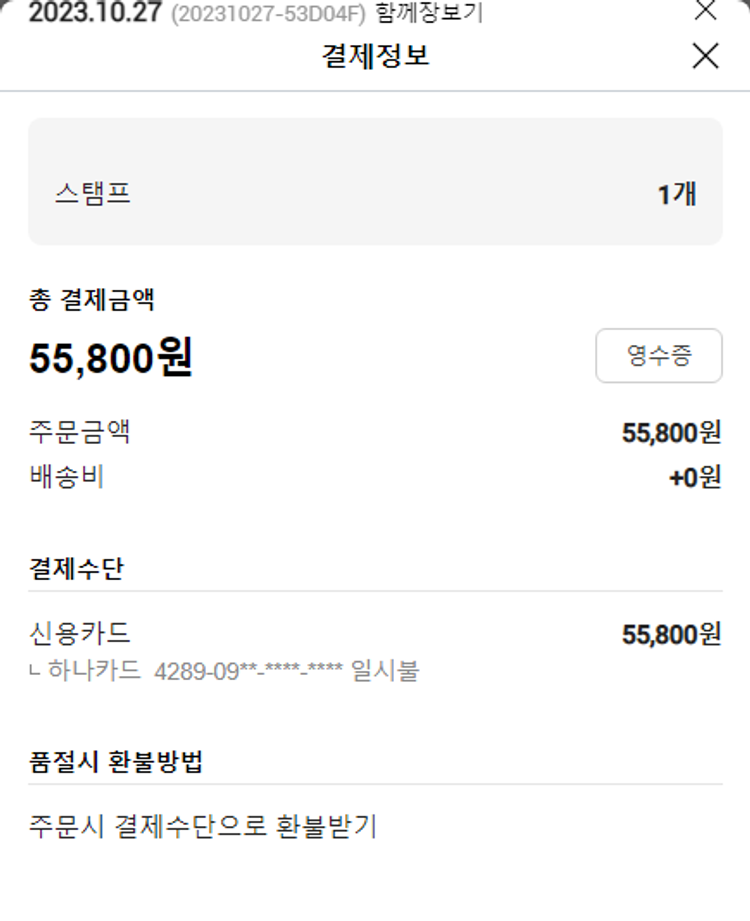Click the 스탬프 stamp label
Screen dimensions: 750x921
tap(93, 193)
